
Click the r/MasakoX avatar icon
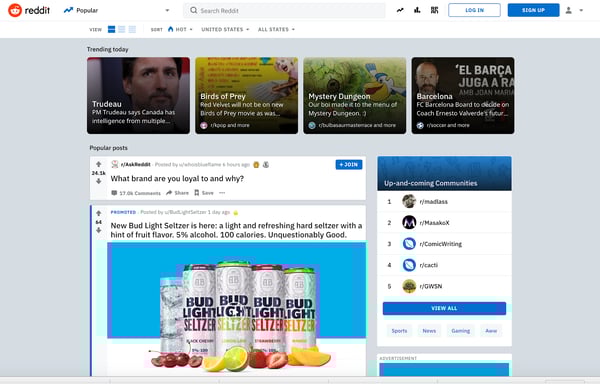coord(409,222)
